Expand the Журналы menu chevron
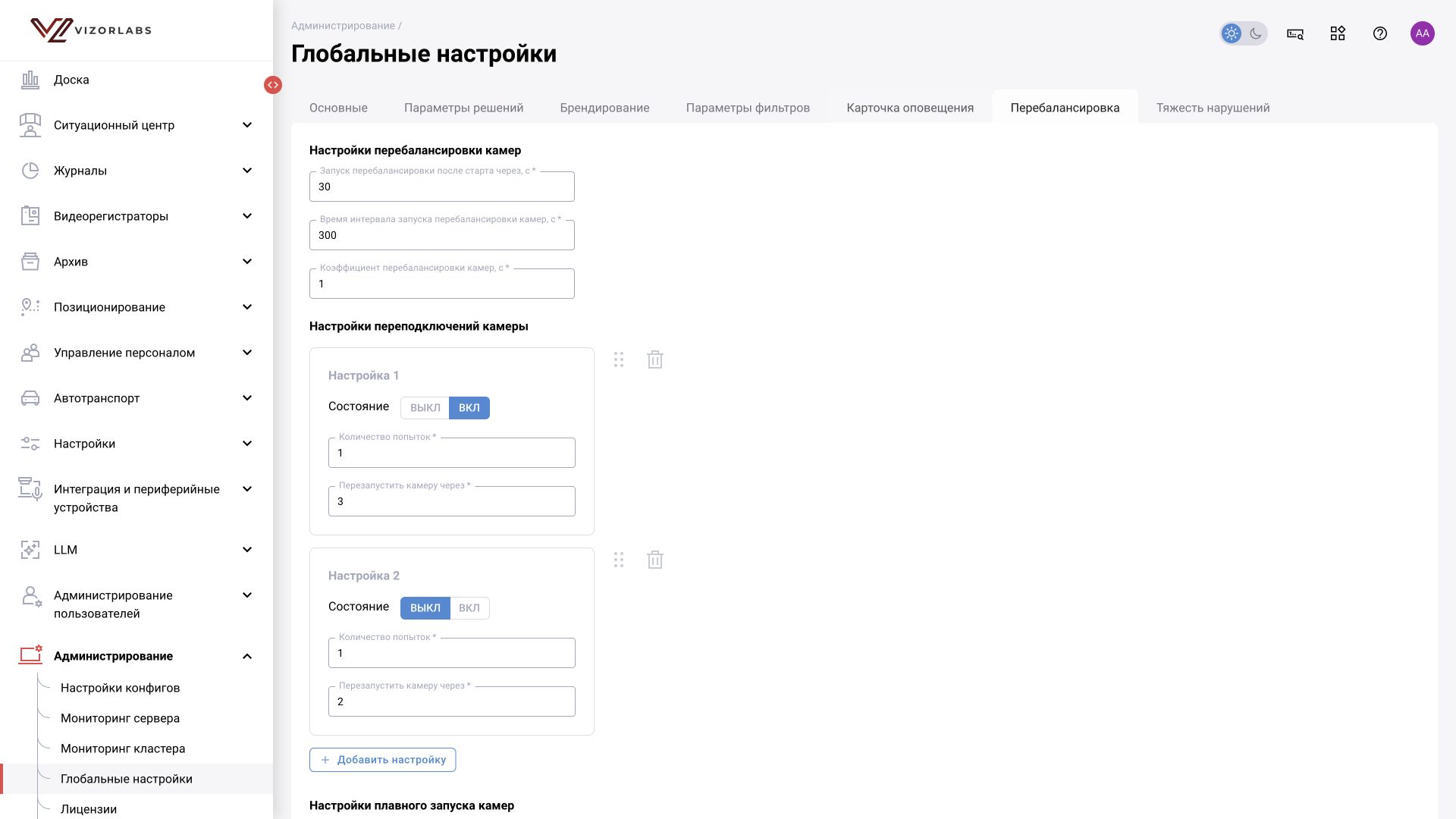Viewport: 1456px width, 819px height. coord(247,171)
